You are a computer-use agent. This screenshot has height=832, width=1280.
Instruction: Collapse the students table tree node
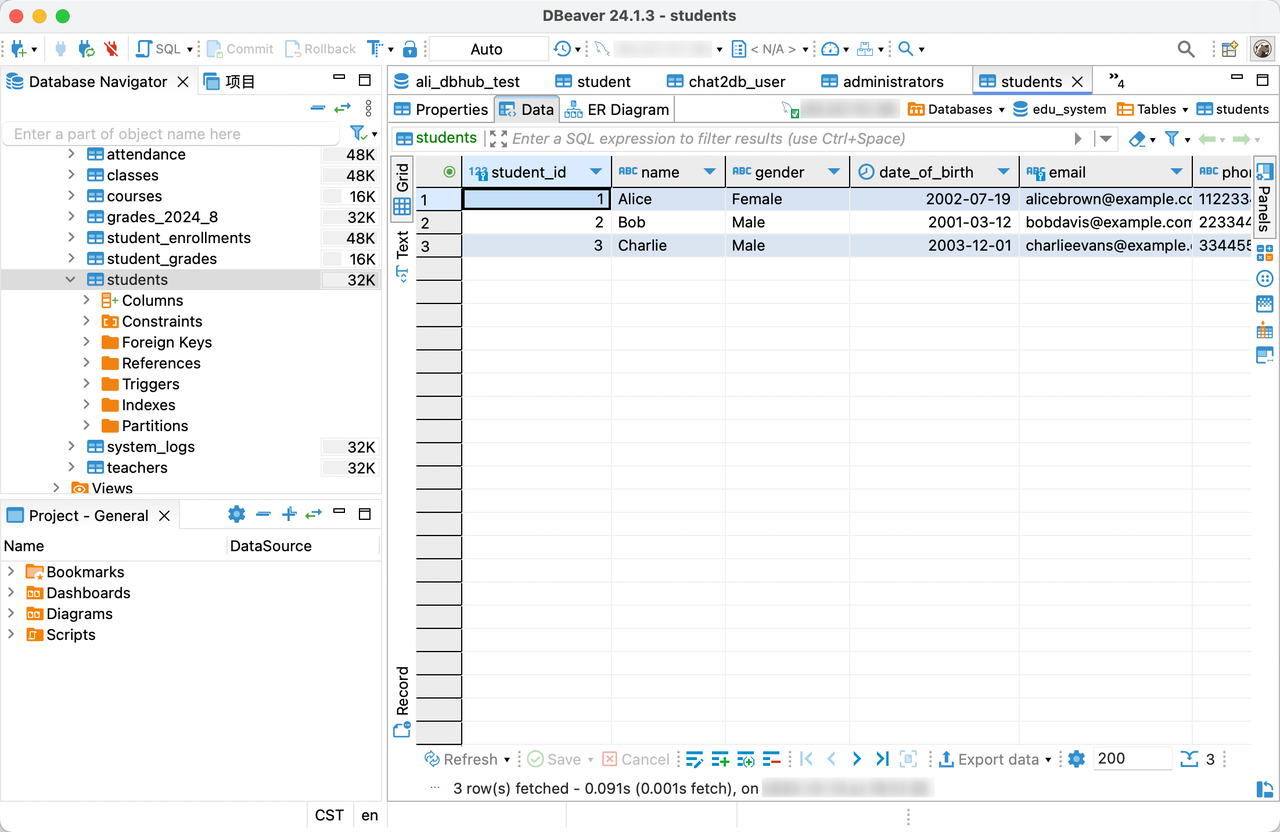pos(71,280)
